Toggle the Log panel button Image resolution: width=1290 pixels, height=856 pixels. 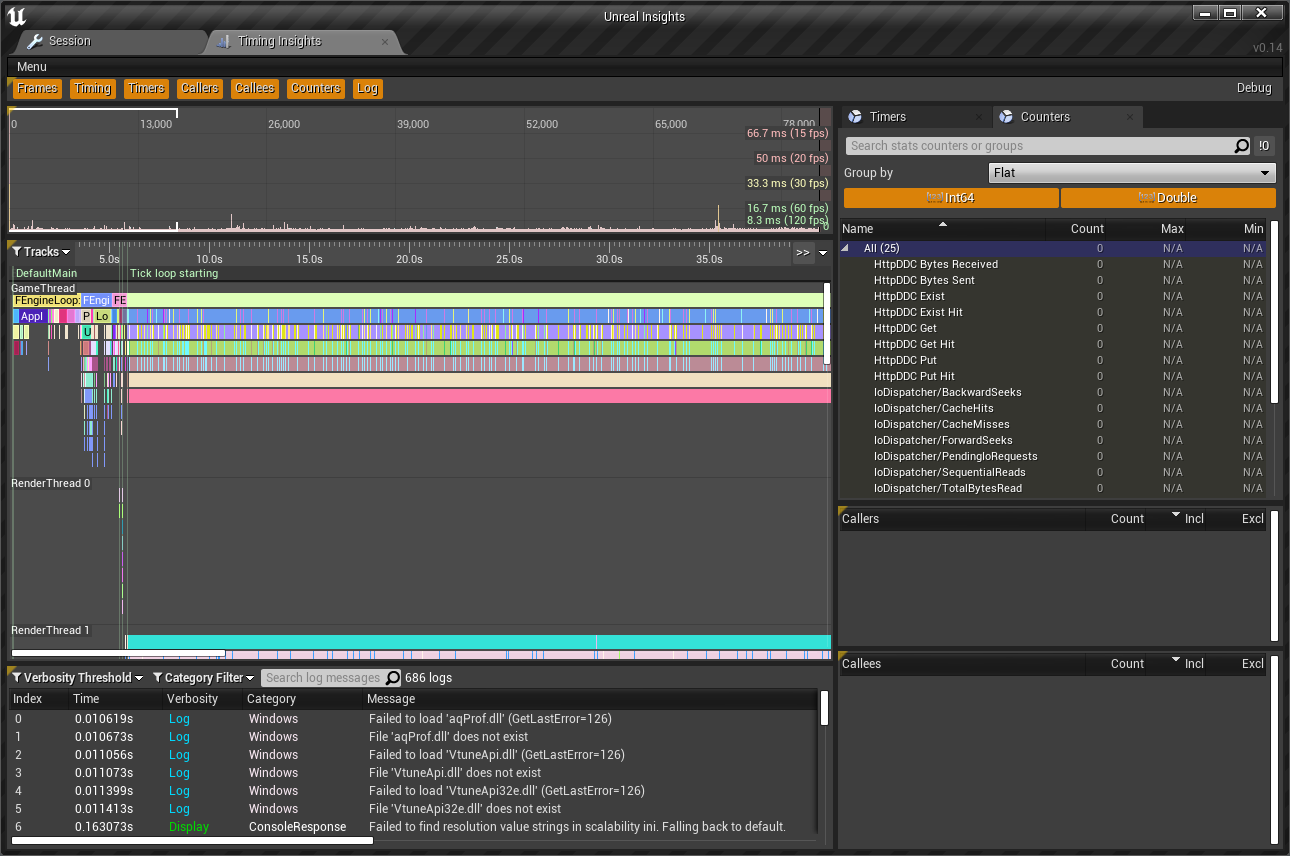click(x=368, y=89)
